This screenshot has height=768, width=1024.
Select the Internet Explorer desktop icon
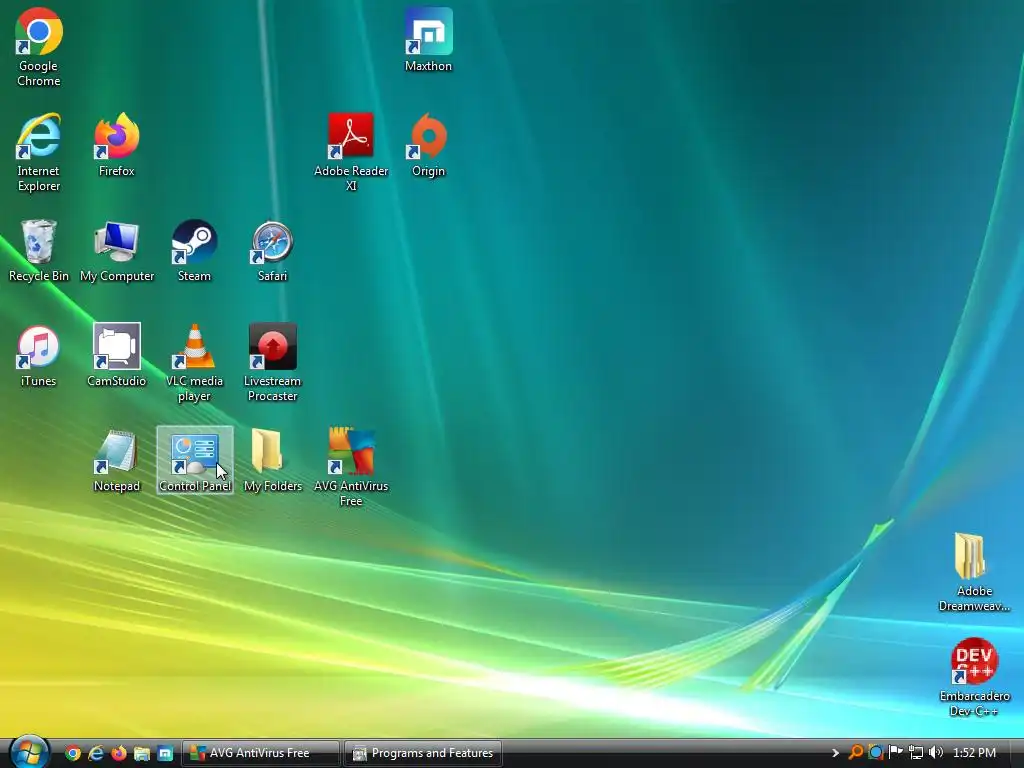[39, 152]
